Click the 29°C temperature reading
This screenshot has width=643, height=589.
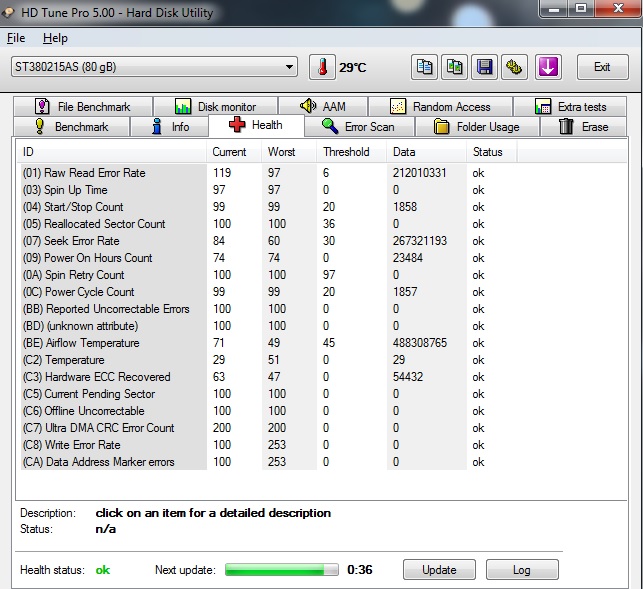352,67
